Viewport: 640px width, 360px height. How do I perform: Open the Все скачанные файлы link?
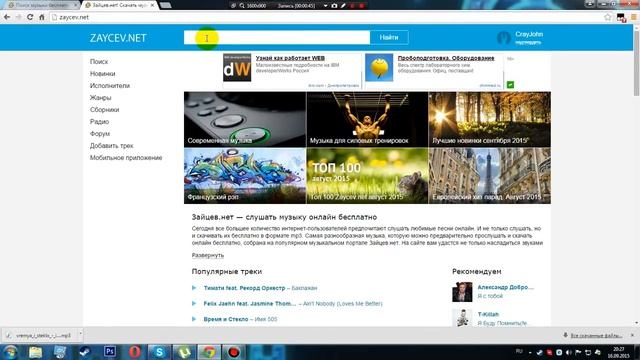(596, 336)
